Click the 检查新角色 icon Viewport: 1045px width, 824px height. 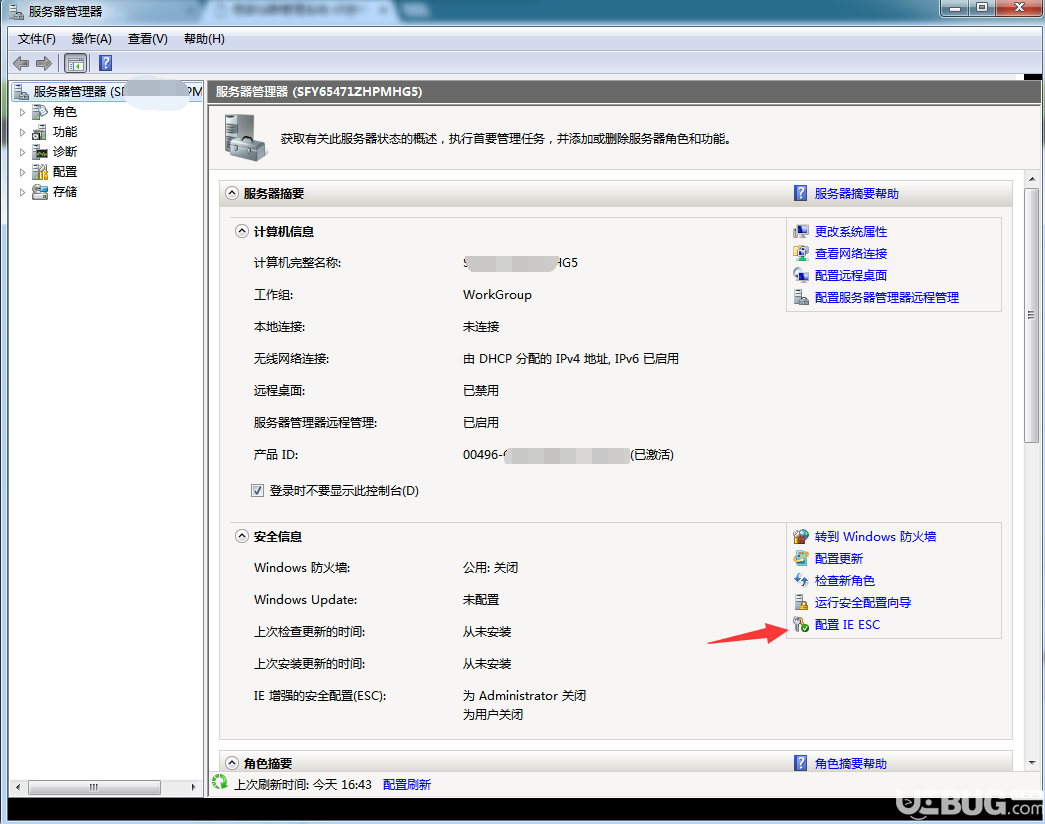(x=800, y=581)
